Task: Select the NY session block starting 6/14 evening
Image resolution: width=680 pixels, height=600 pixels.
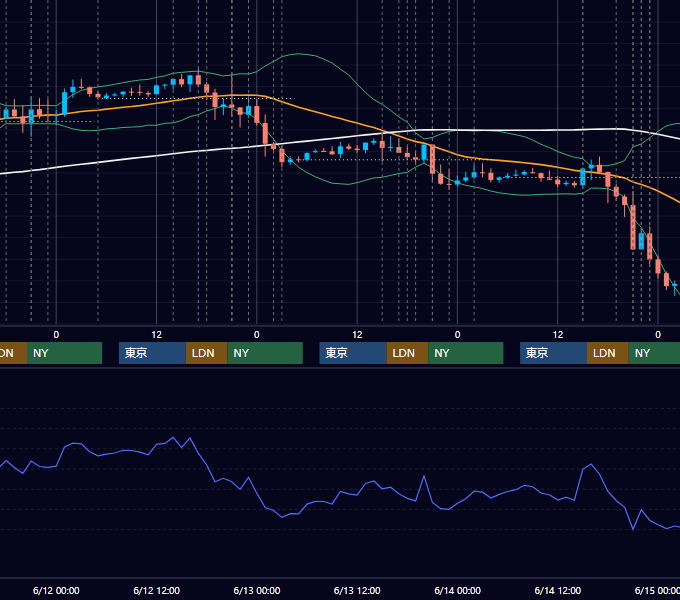Action: (x=654, y=353)
